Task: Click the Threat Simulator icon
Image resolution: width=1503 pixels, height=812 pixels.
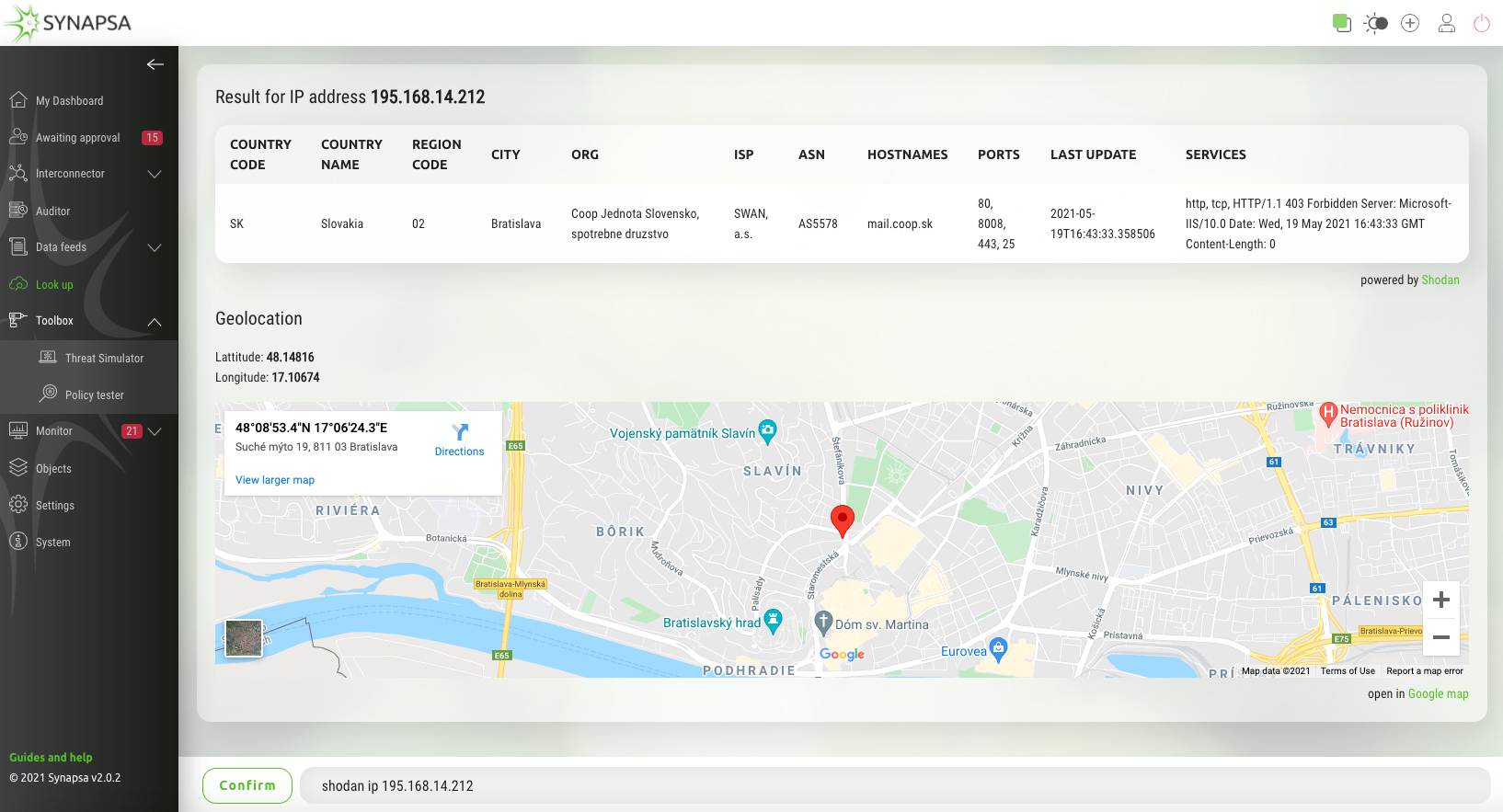Action: 48,357
